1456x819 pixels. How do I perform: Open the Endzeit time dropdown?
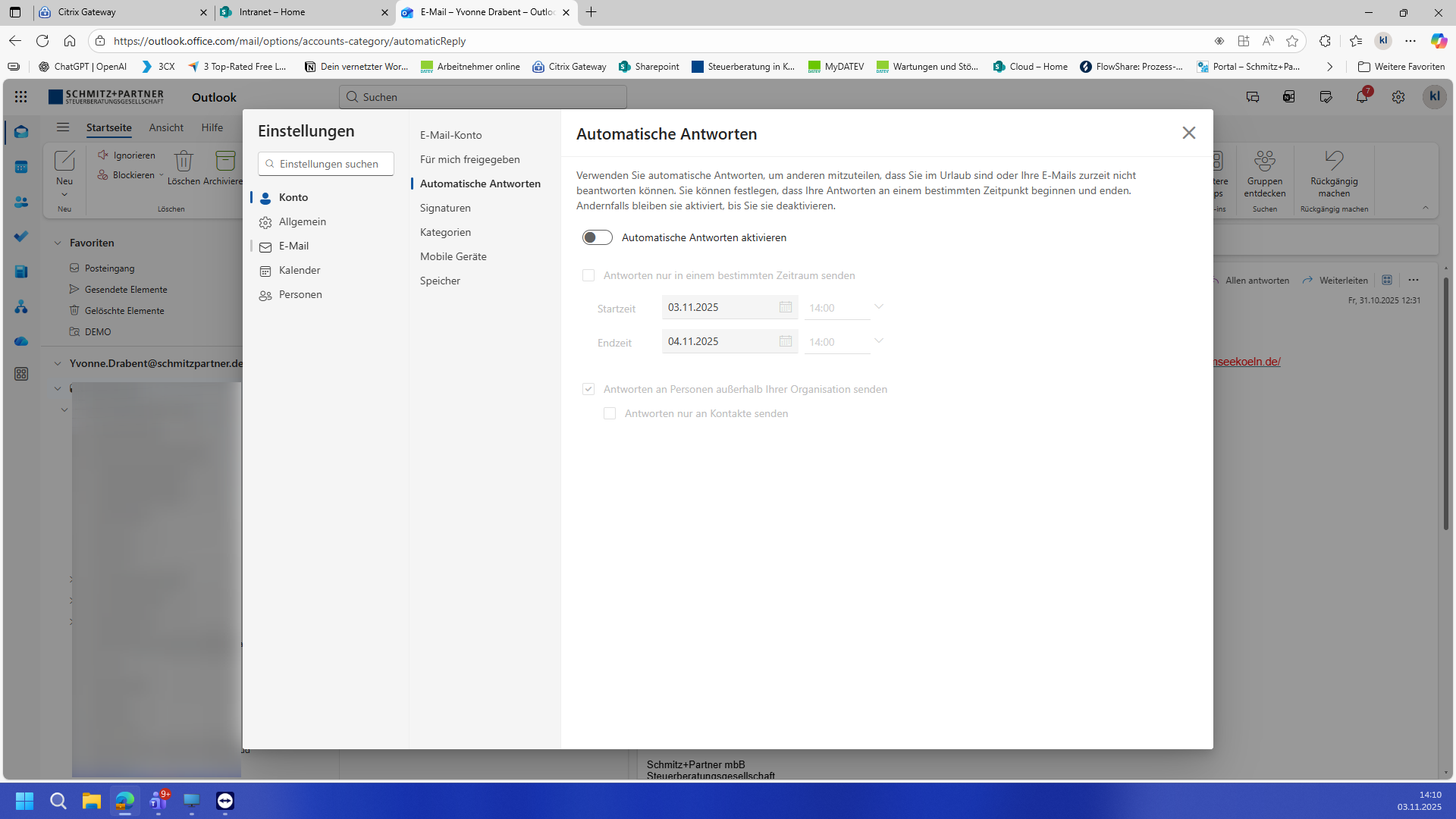click(878, 341)
